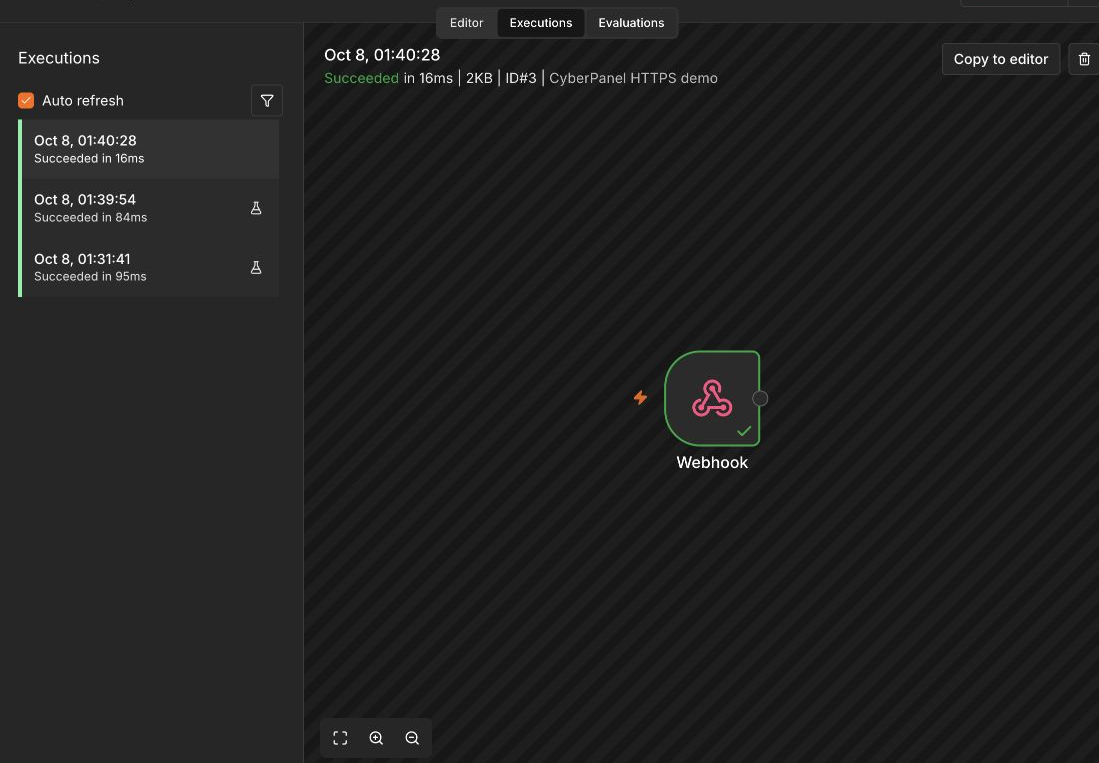This screenshot has height=763, width=1099.
Task: Click 'Succeeded in 16ms' sidebar text
Action: pyautogui.click(x=89, y=159)
